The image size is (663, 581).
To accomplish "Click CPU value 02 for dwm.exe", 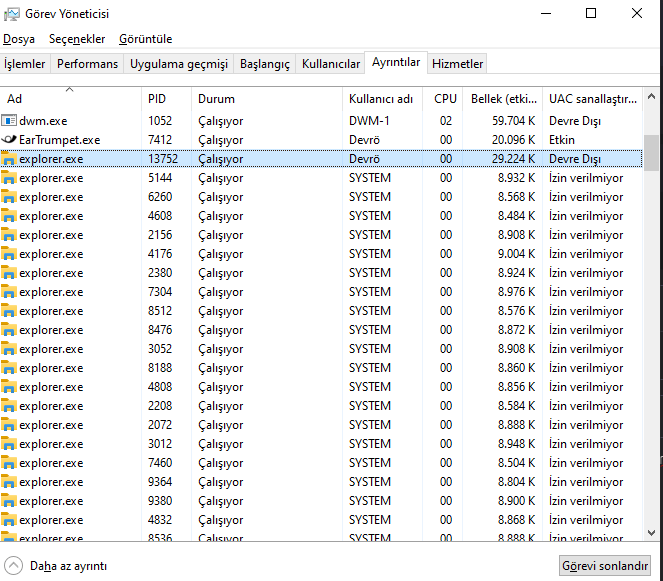I will (446, 121).
